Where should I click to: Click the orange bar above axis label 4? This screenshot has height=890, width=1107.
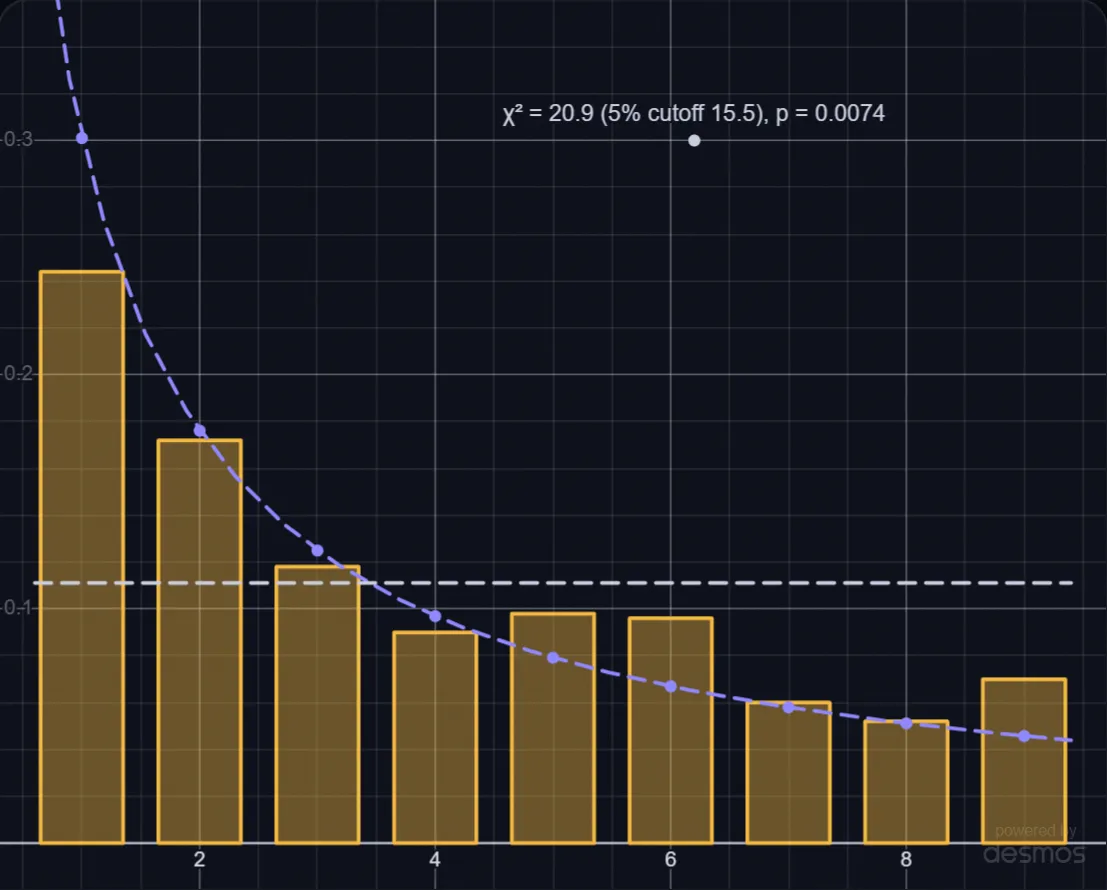click(436, 738)
